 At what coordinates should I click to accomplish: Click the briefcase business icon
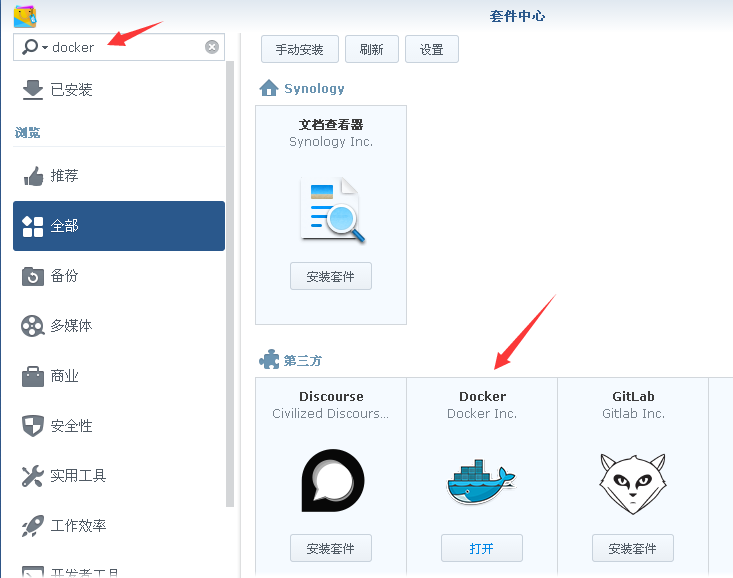pos(33,376)
